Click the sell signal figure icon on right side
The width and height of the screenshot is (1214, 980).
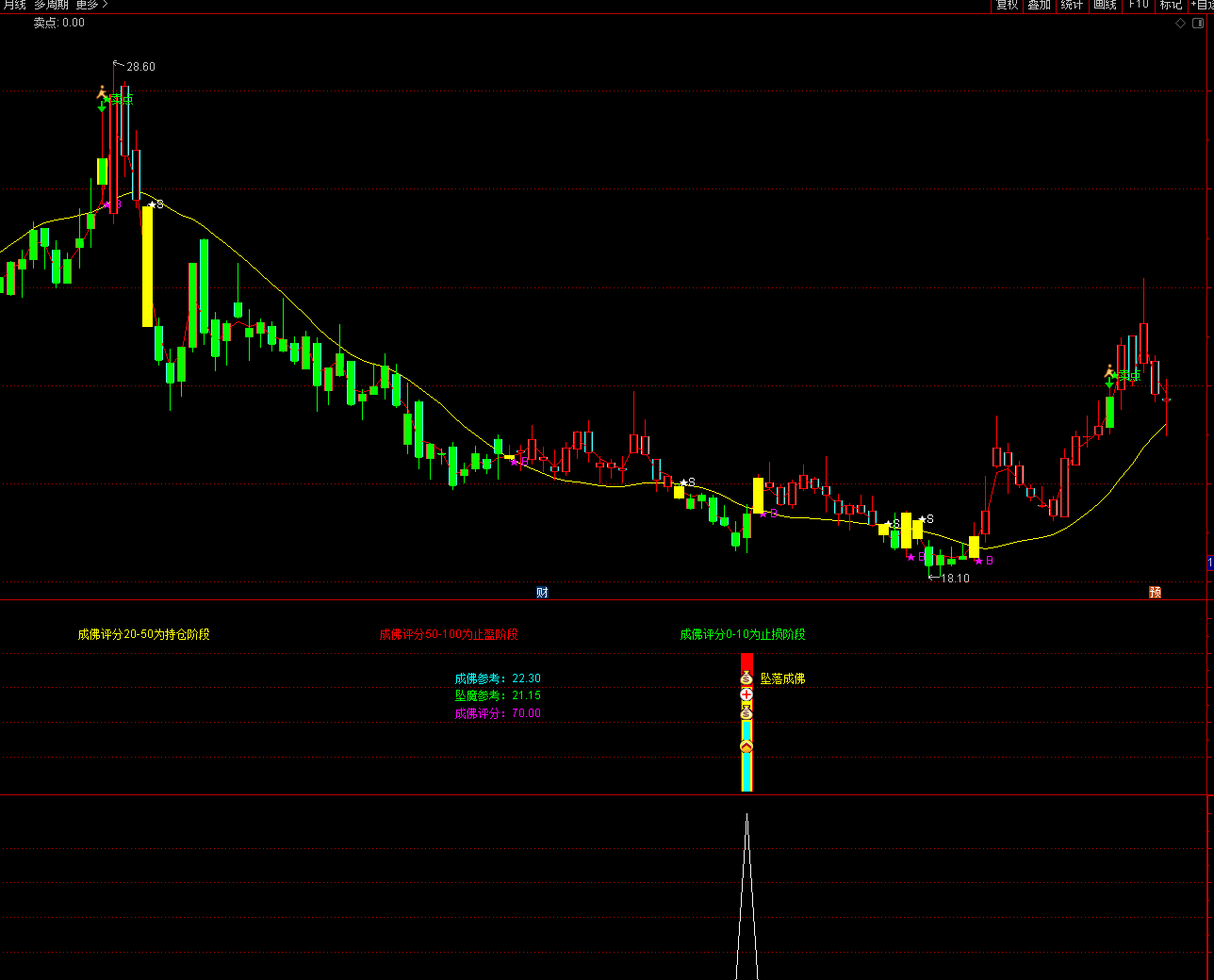pos(1109,373)
